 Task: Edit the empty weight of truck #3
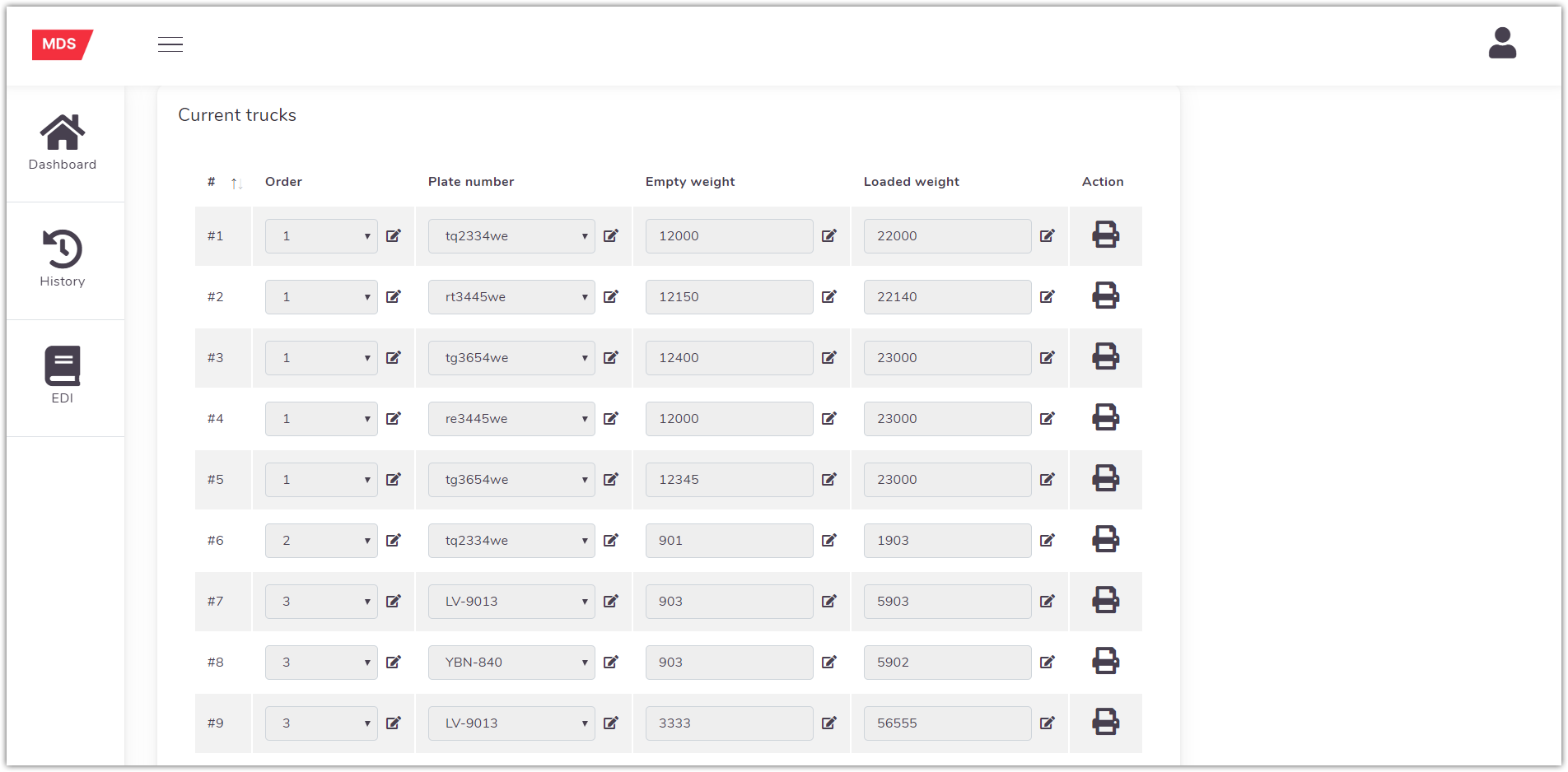coord(829,357)
